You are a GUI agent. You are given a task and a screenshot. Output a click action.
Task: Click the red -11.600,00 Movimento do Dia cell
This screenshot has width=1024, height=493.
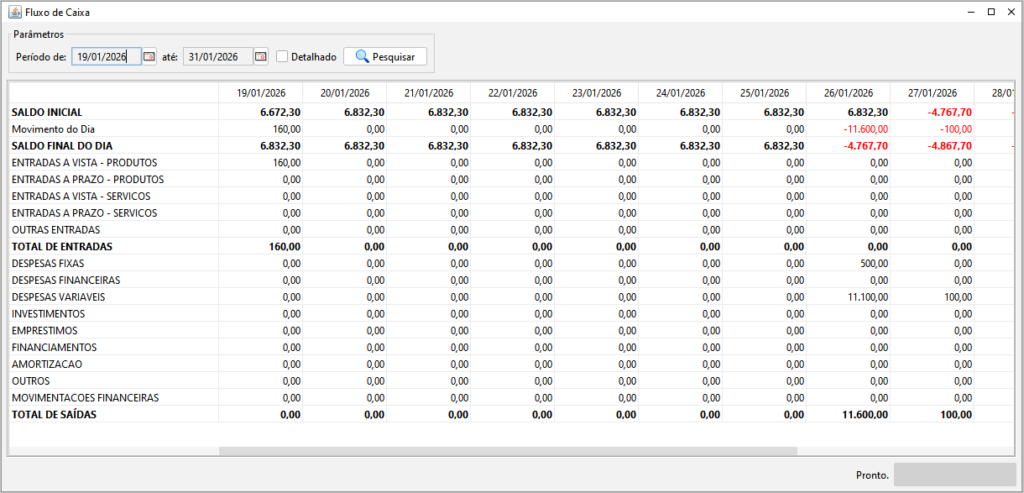coord(859,129)
